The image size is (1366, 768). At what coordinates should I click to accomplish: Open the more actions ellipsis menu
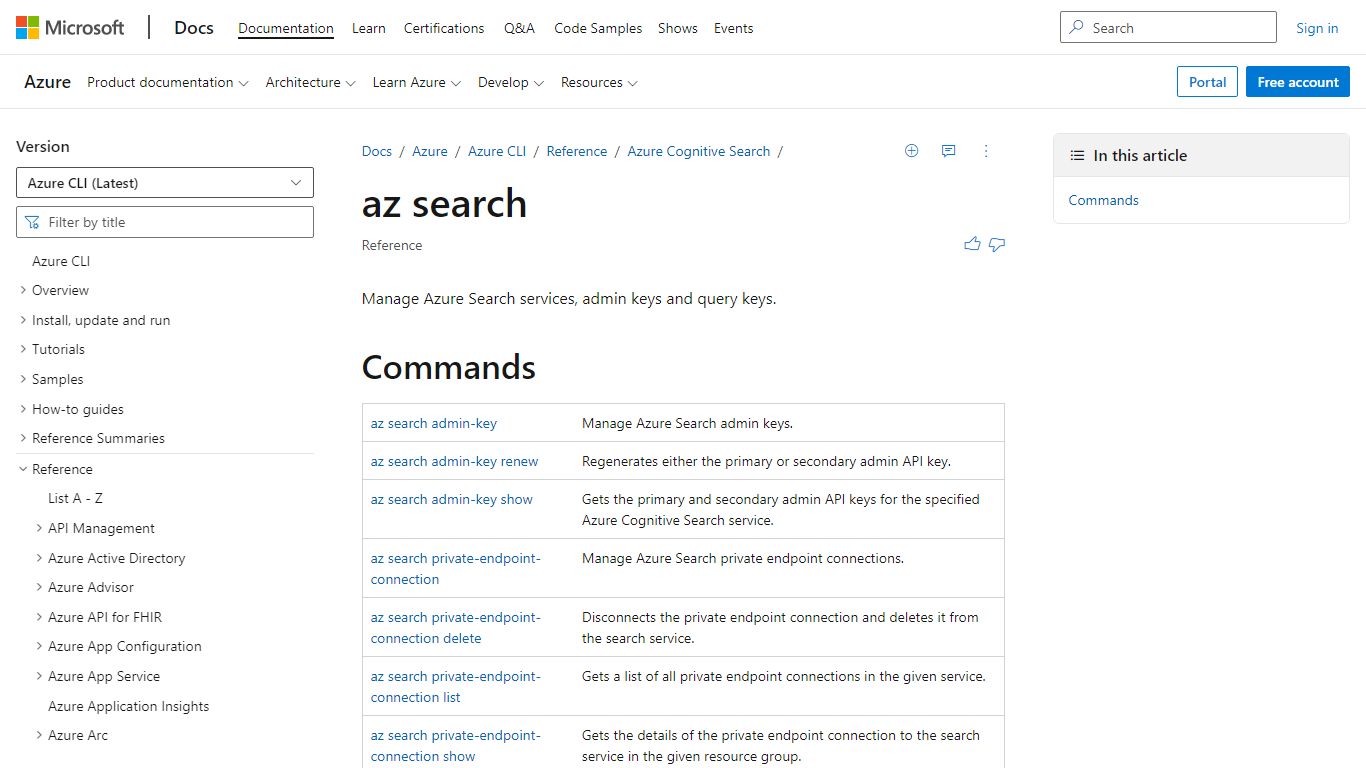[x=986, y=151]
